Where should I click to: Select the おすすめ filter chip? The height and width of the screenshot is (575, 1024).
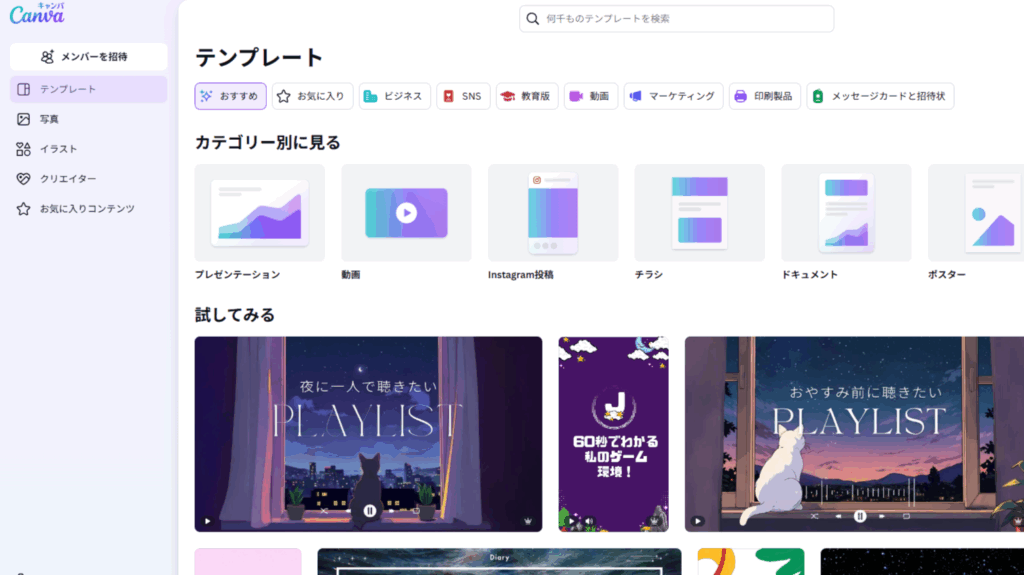coord(230,97)
